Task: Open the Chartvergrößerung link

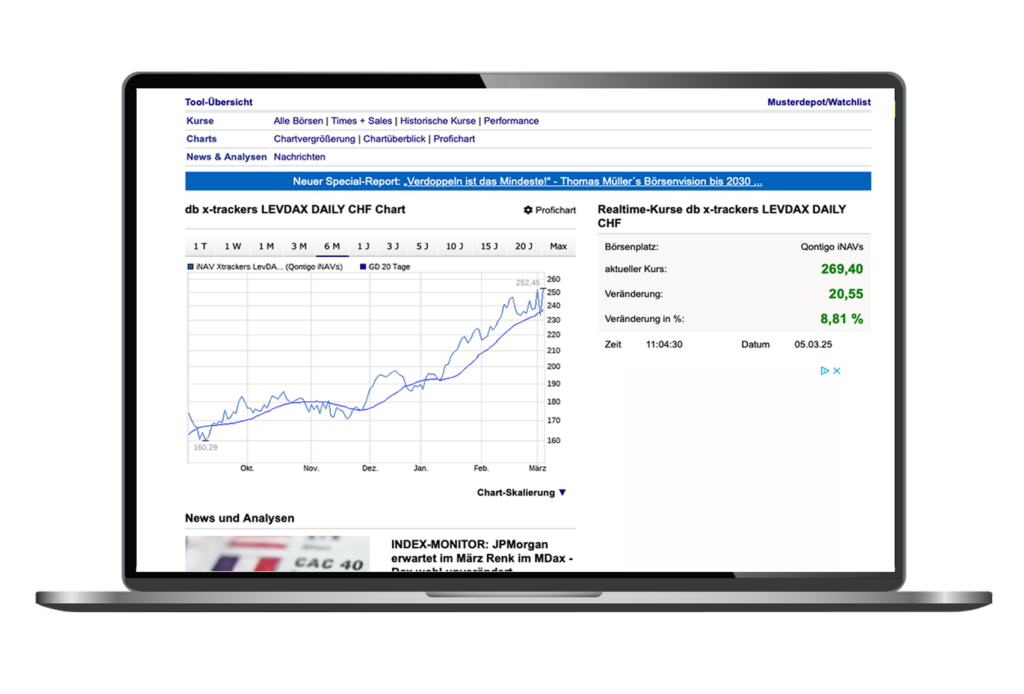Action: pyautogui.click(x=314, y=139)
